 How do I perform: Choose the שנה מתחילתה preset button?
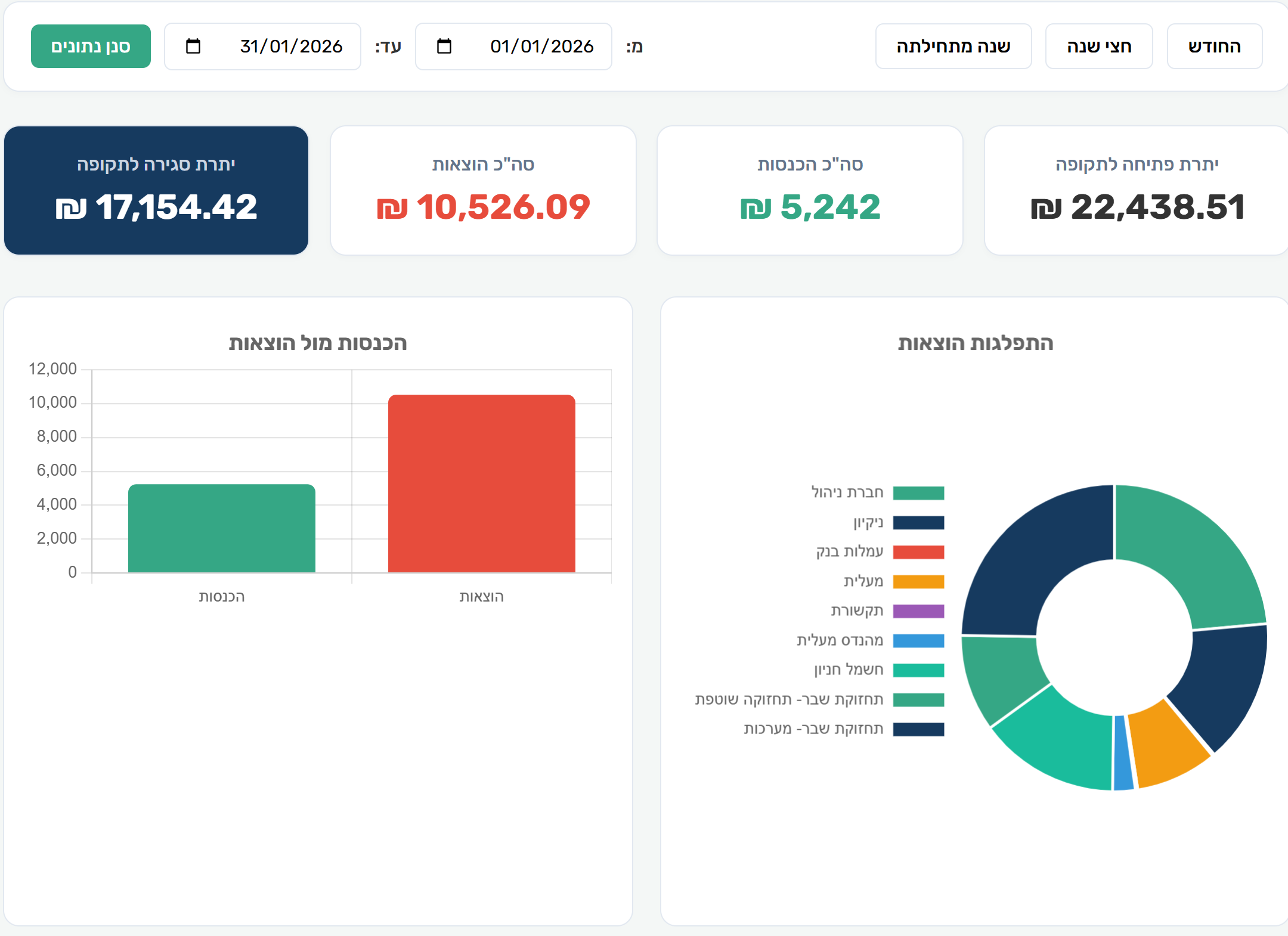pos(953,46)
